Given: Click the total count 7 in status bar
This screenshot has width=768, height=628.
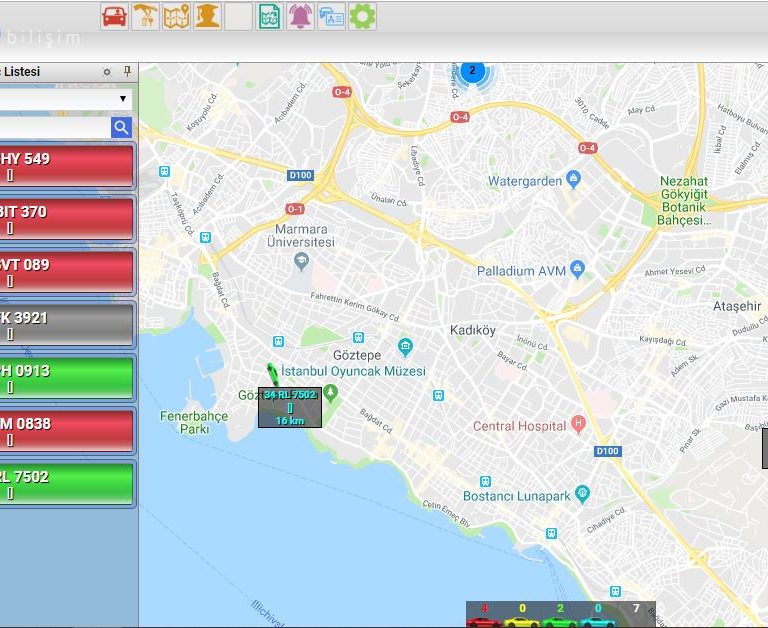Looking at the screenshot, I should pos(636,608).
